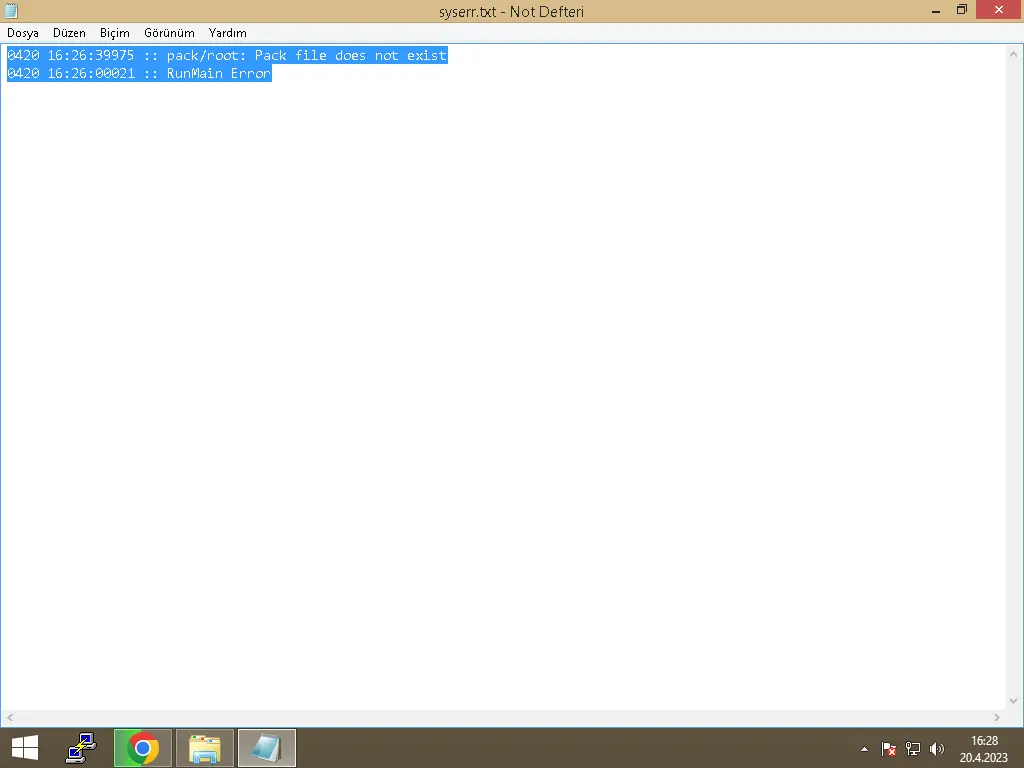This screenshot has height=768, width=1024.
Task: Open the Düzen menu
Action: [x=68, y=32]
